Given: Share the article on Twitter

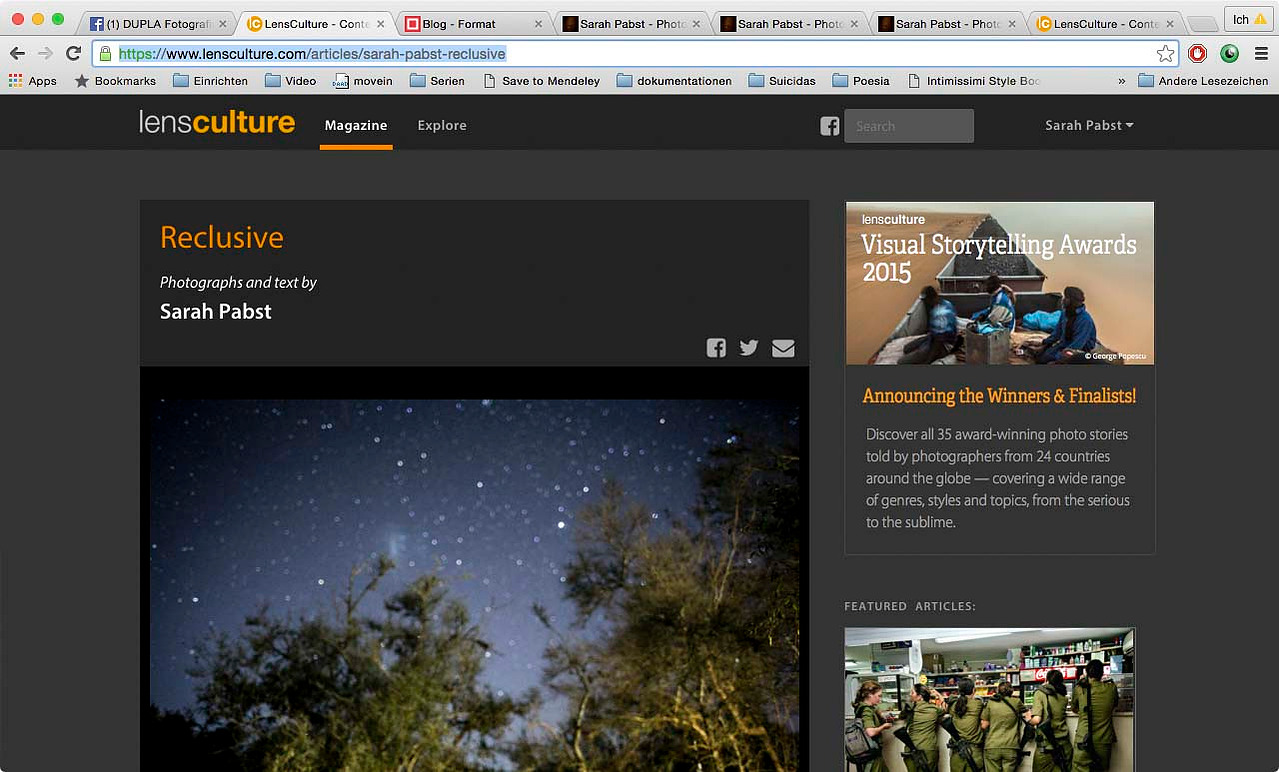Looking at the screenshot, I should tap(749, 348).
